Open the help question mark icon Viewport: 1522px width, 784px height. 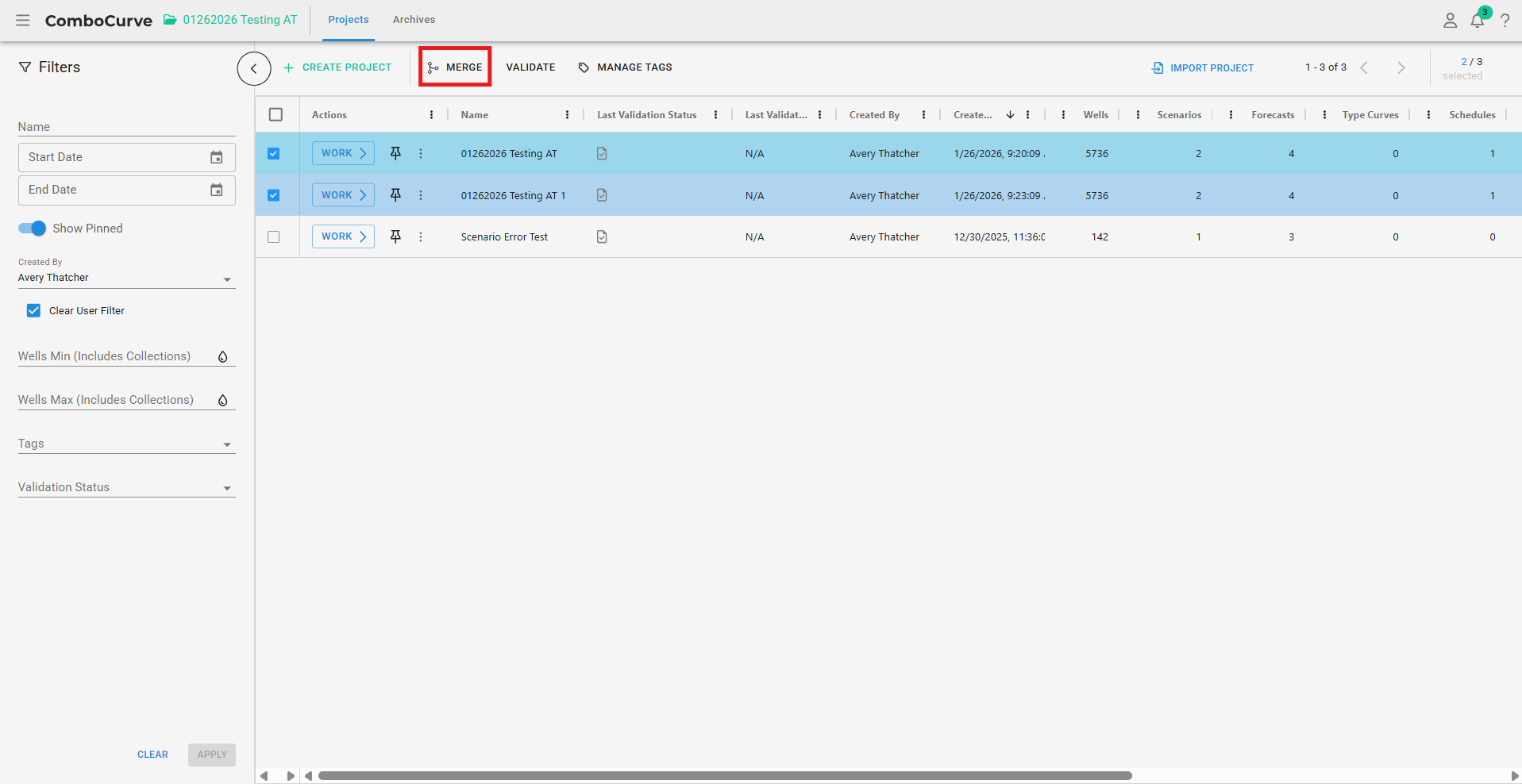click(x=1505, y=21)
